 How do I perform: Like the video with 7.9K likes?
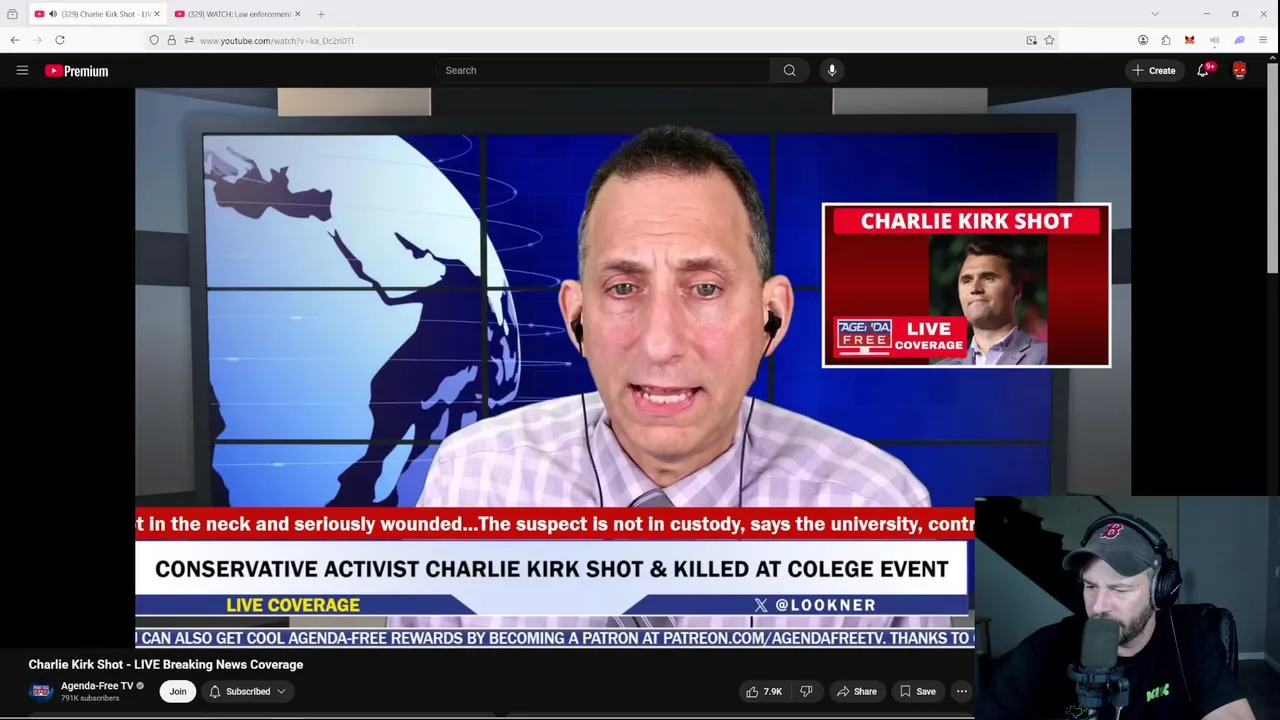coord(764,691)
